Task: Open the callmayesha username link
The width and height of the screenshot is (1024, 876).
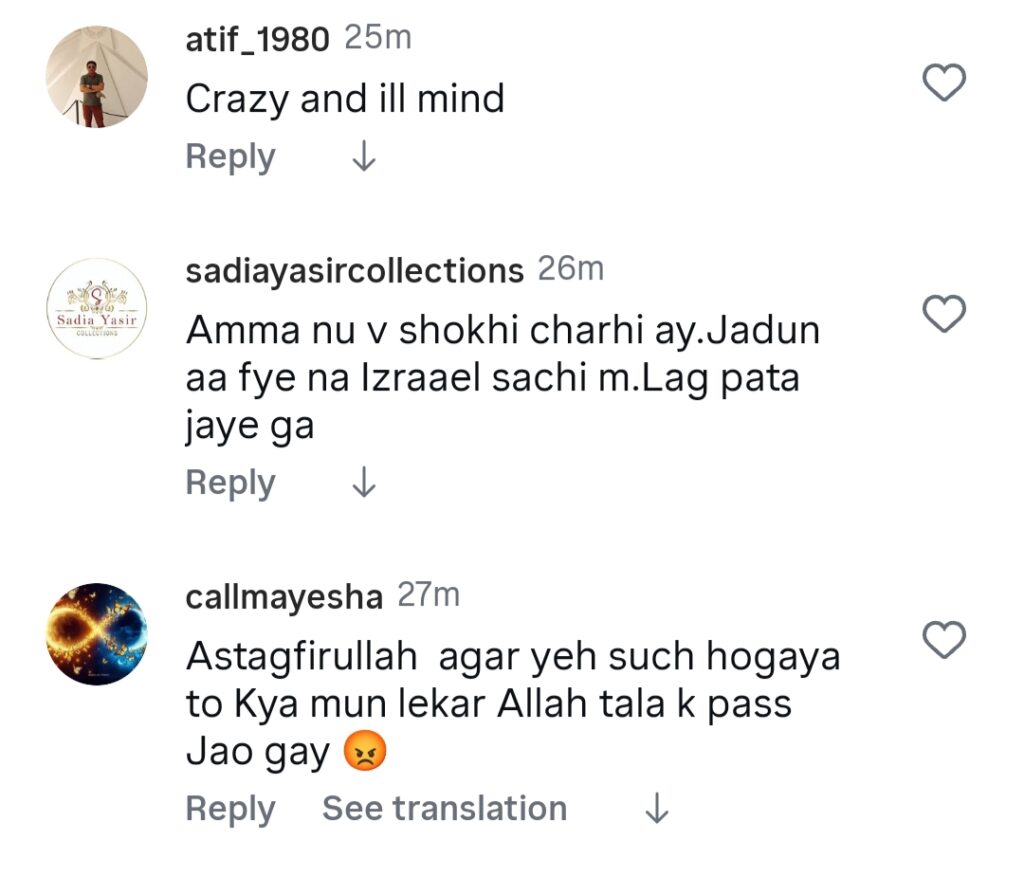Action: (x=284, y=597)
